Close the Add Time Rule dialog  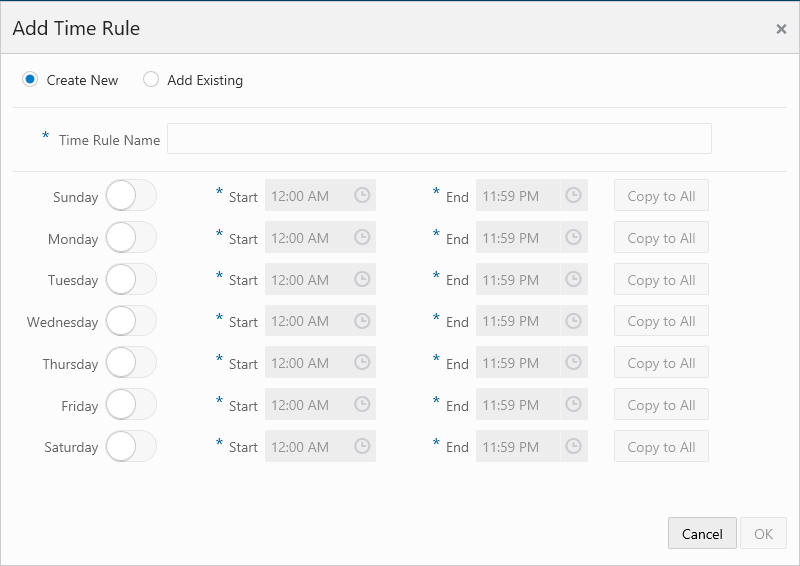pyautogui.click(x=781, y=29)
